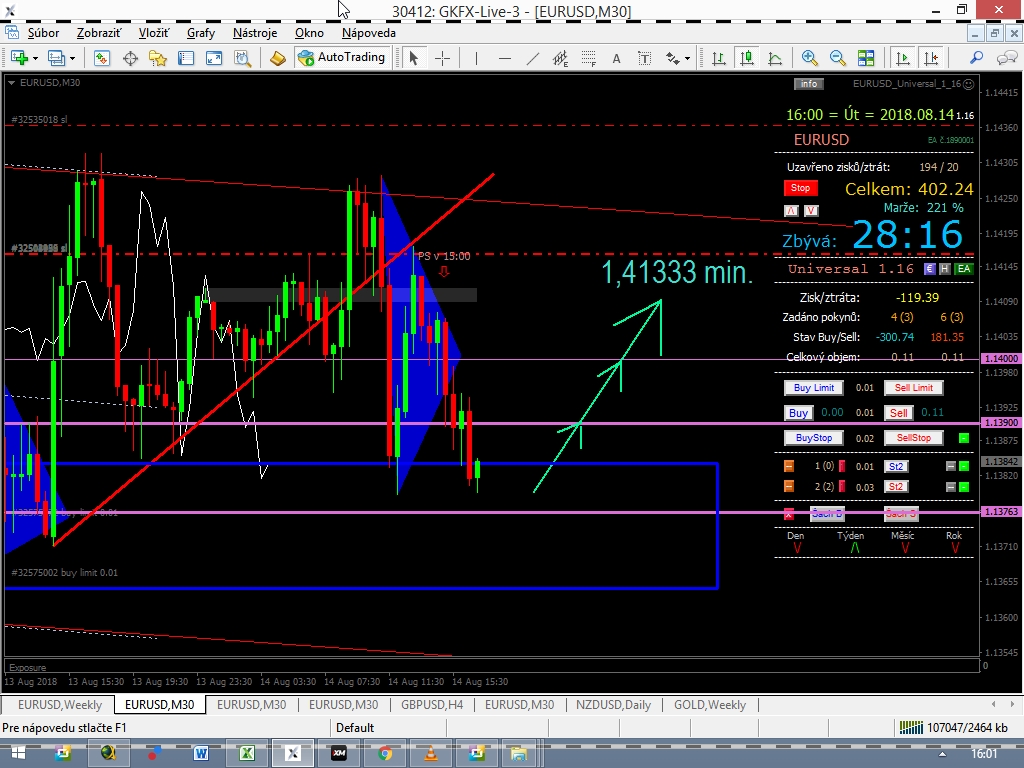This screenshot has height=768, width=1024.
Task: Select the trendline drawing tool
Action: 533,58
